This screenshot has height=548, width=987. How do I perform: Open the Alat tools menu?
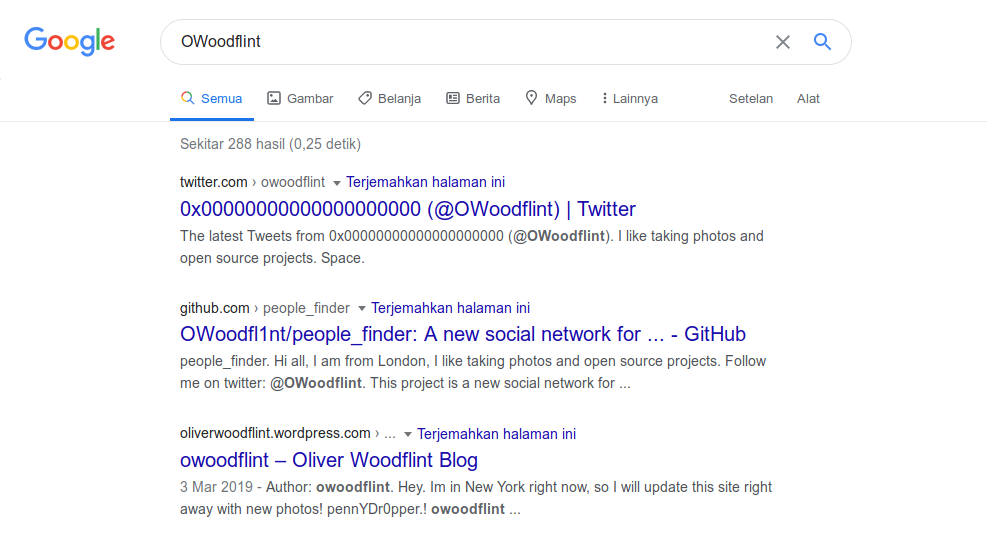coord(808,99)
